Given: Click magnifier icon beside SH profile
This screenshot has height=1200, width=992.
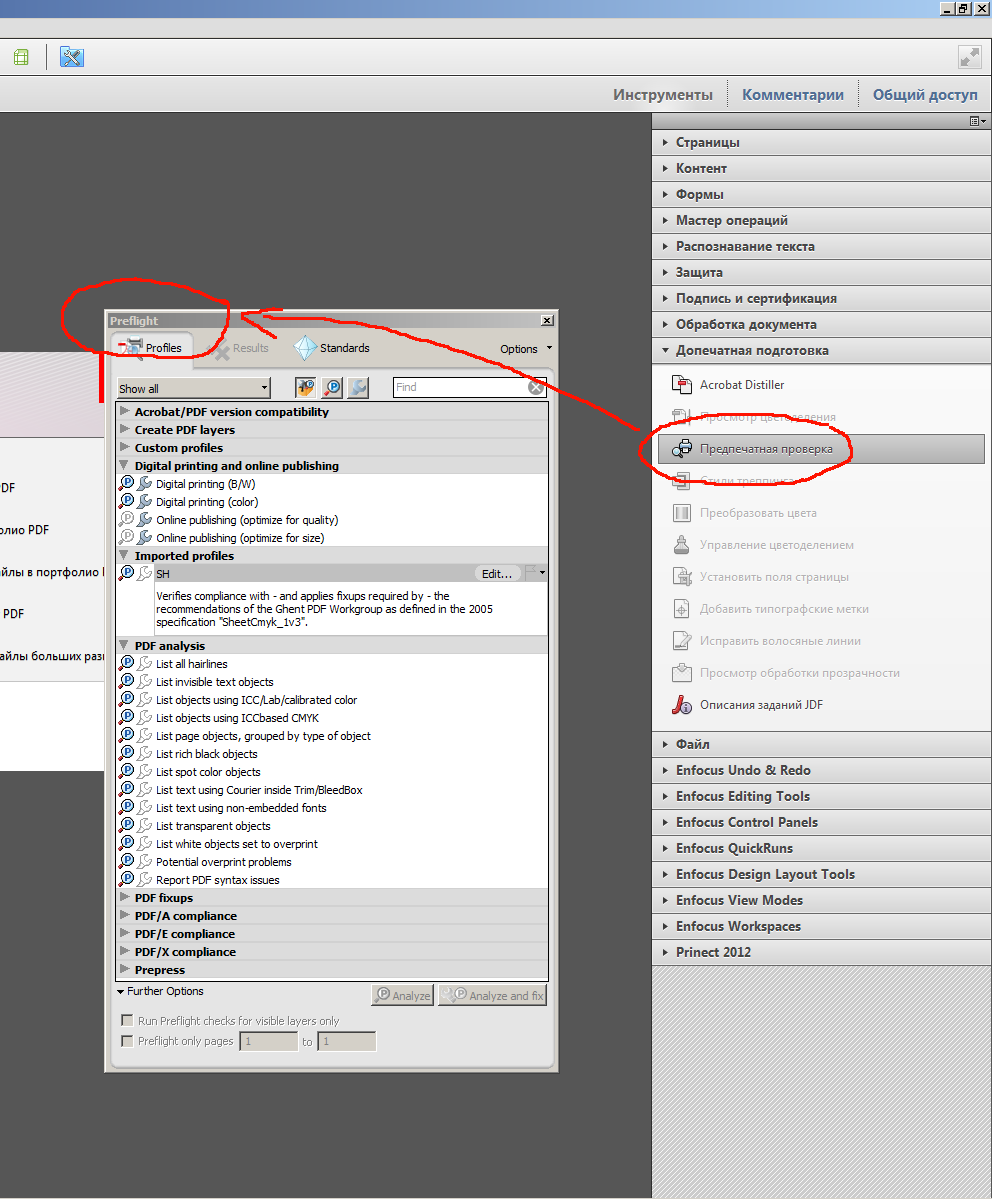Looking at the screenshot, I should click(127, 573).
